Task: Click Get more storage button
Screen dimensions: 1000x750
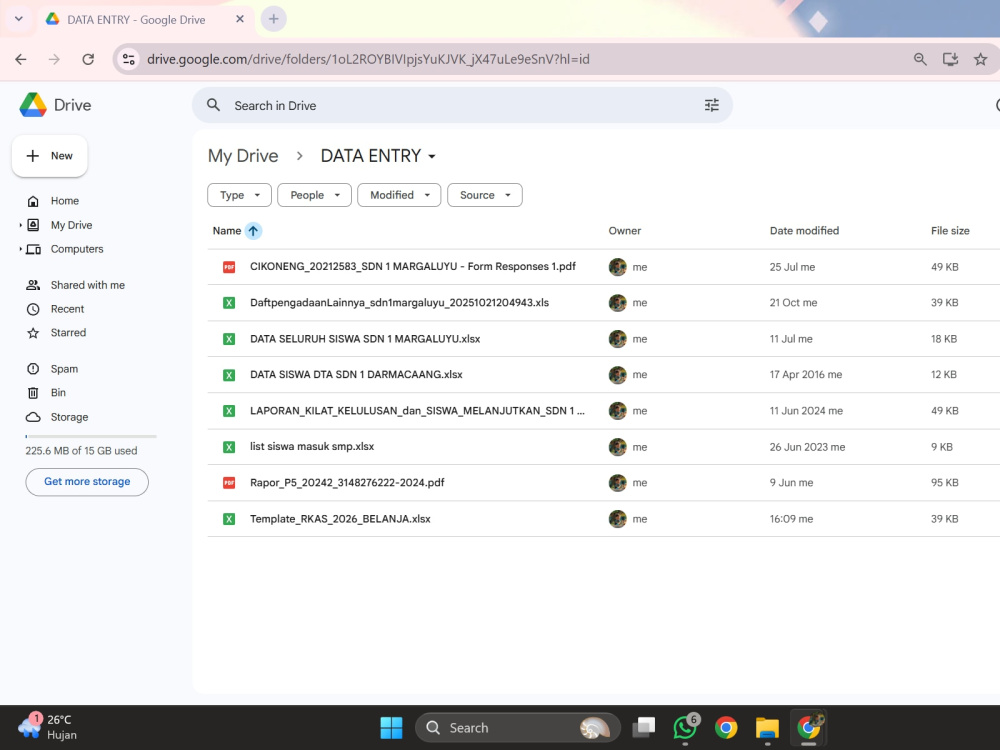Action: (87, 482)
